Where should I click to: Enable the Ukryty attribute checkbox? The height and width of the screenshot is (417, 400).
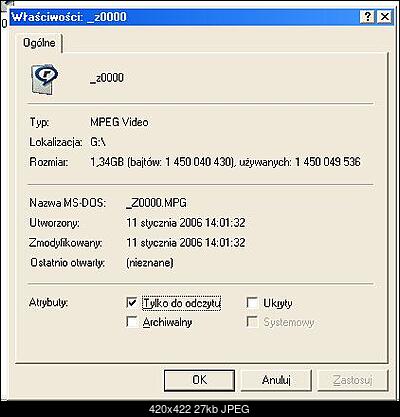[x=252, y=303]
